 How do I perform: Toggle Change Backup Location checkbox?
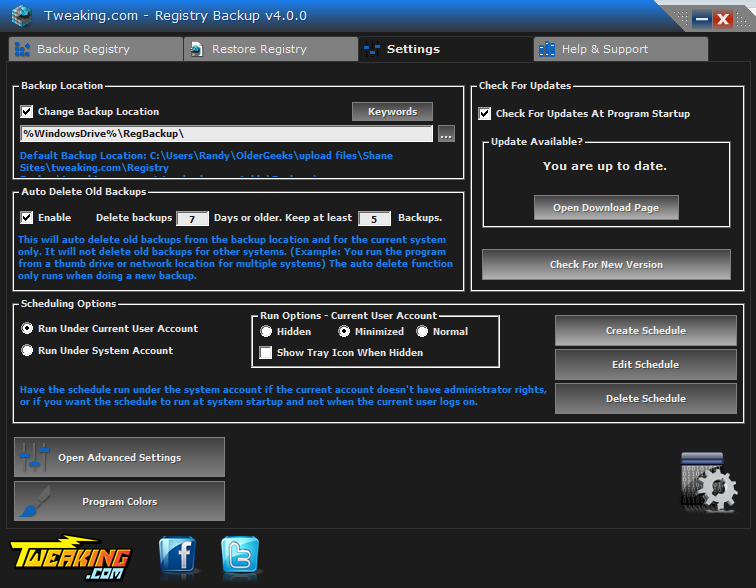coord(27,111)
